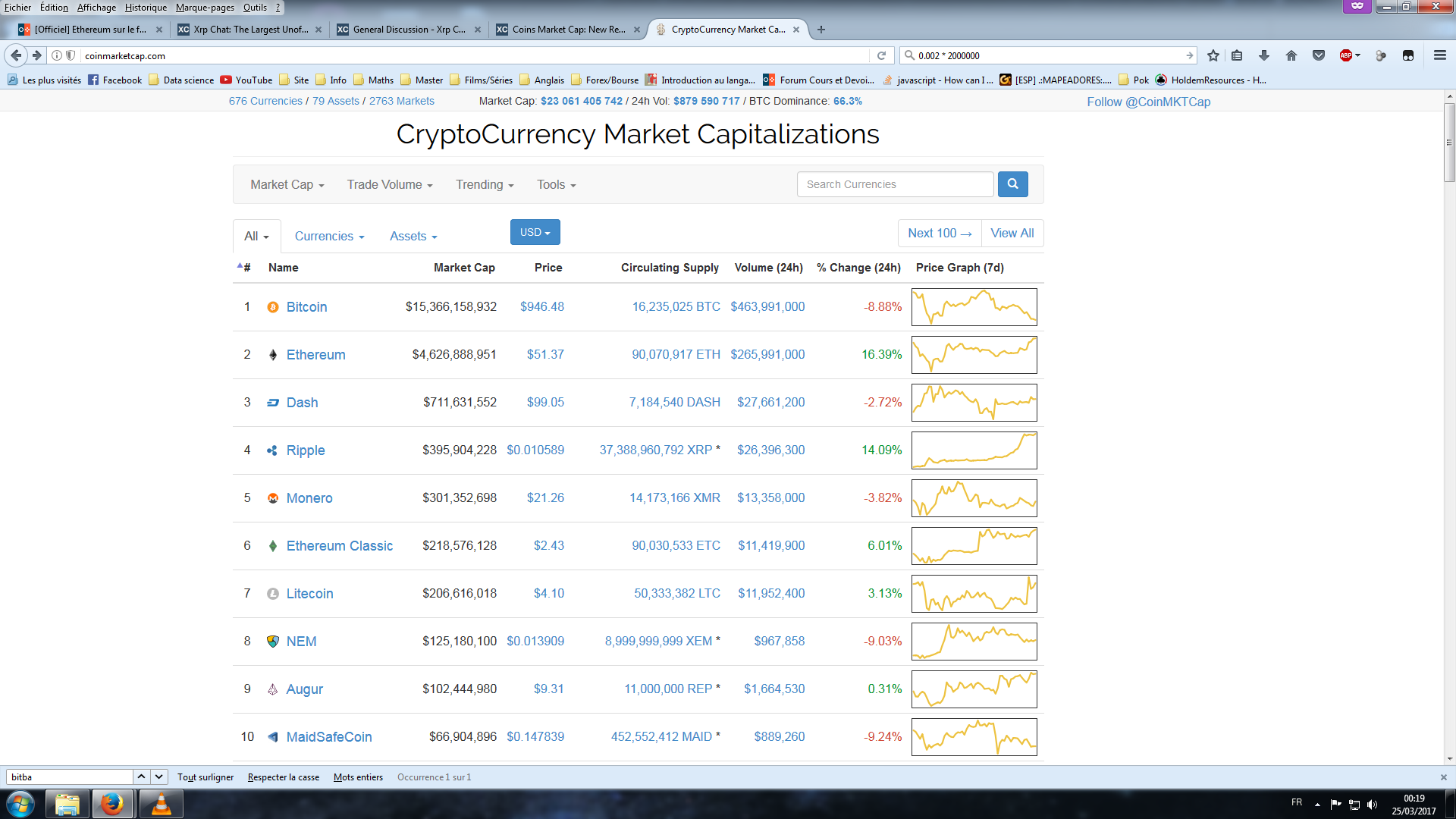The width and height of the screenshot is (1456, 819).
Task: Click the Ethereum Classic coin logo
Action: tap(273, 546)
